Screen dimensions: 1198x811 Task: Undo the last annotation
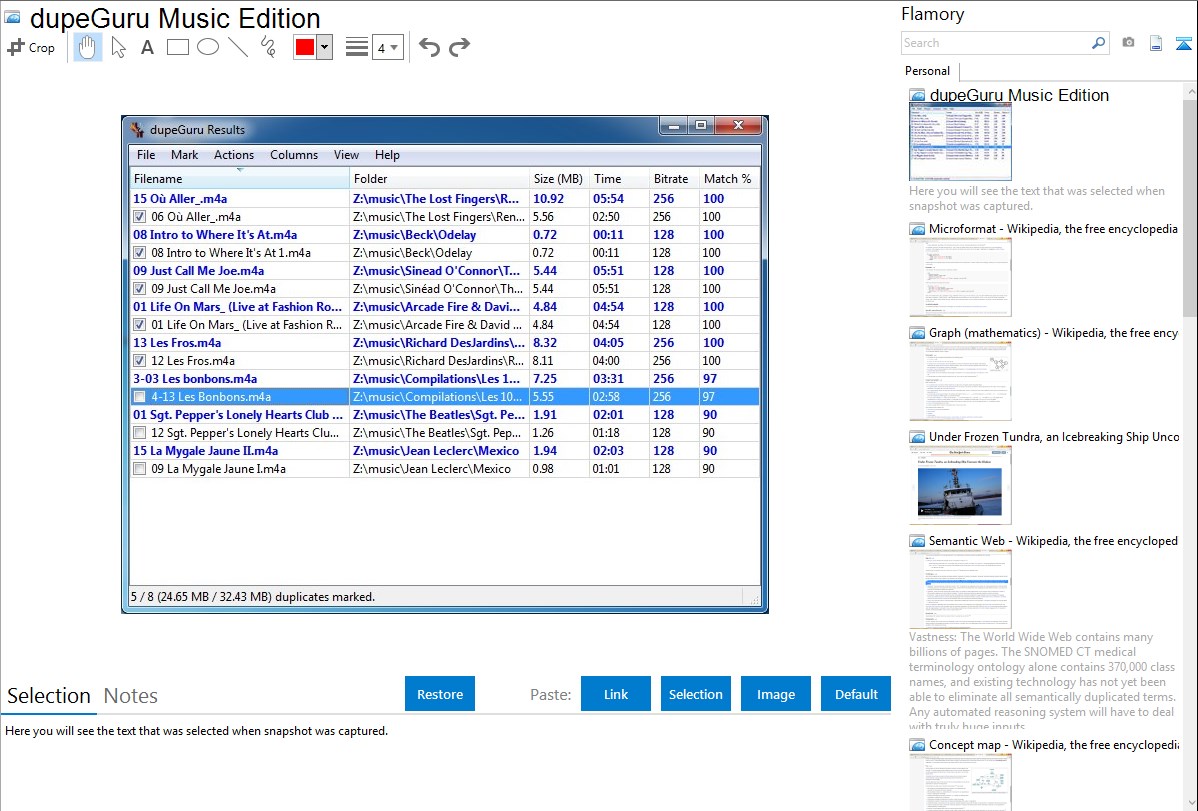[429, 47]
